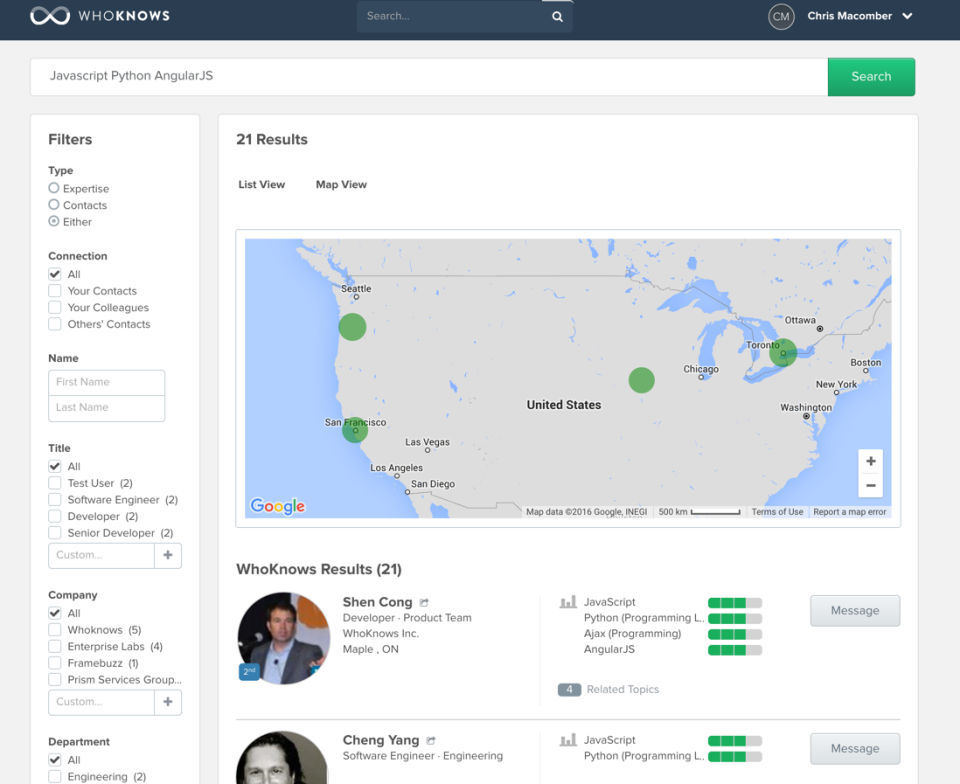Check the Engineering department filter
The width and height of the screenshot is (960, 784).
[54, 776]
